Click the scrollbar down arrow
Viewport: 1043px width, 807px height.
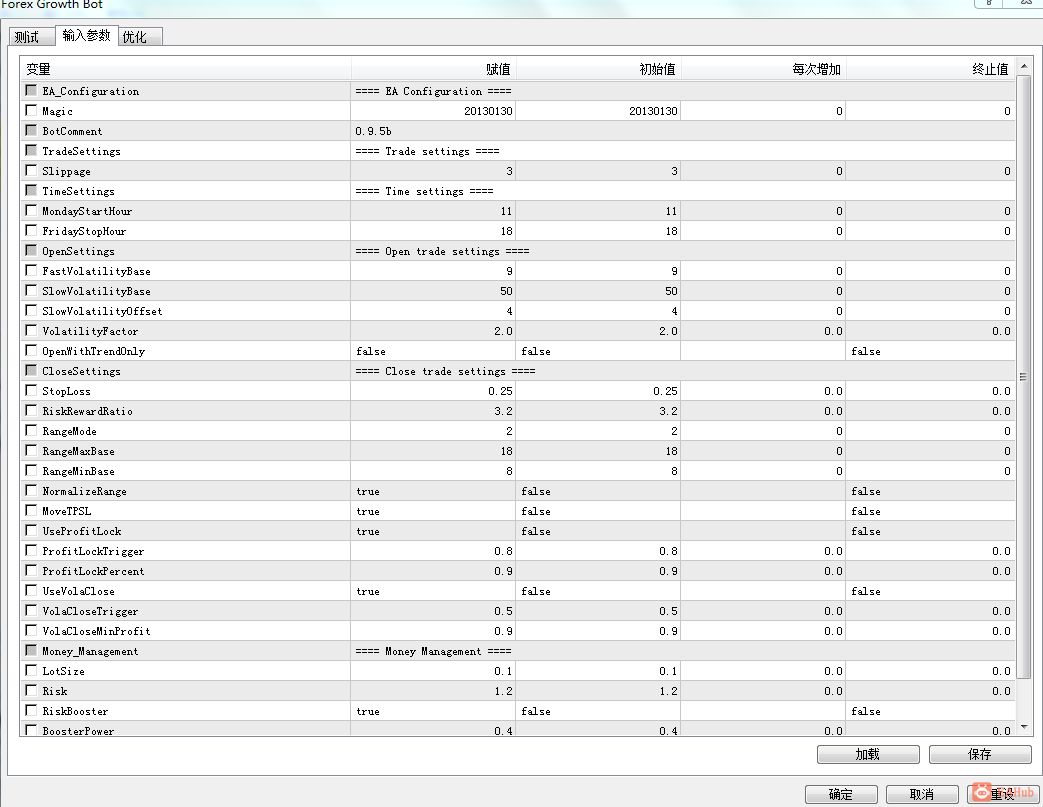tap(1024, 727)
